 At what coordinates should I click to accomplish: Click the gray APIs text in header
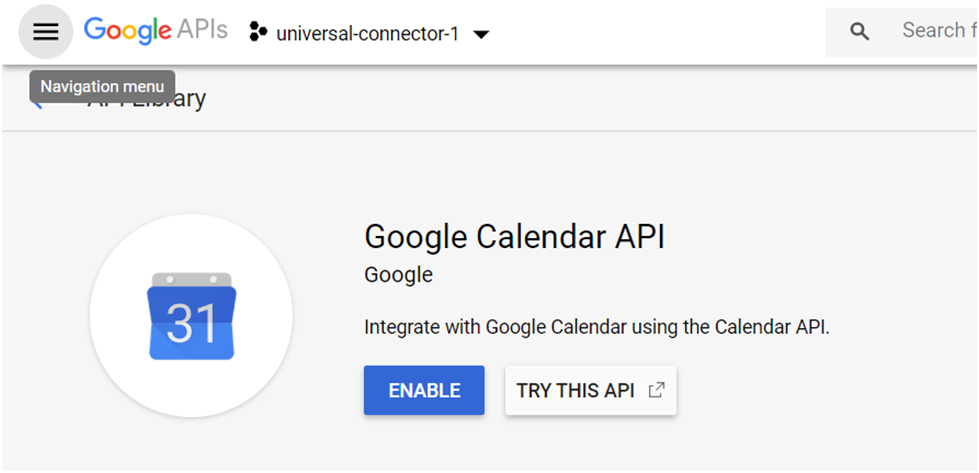point(202,29)
